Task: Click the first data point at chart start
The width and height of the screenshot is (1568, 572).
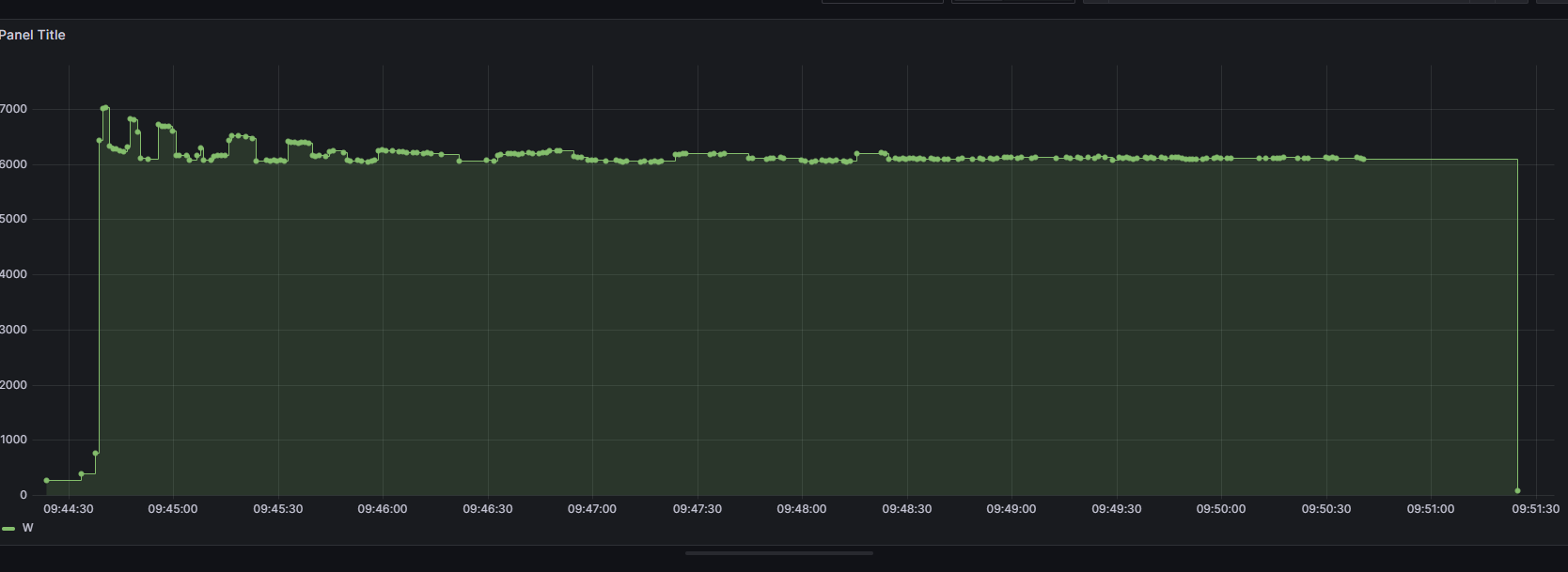Action: tap(46, 480)
